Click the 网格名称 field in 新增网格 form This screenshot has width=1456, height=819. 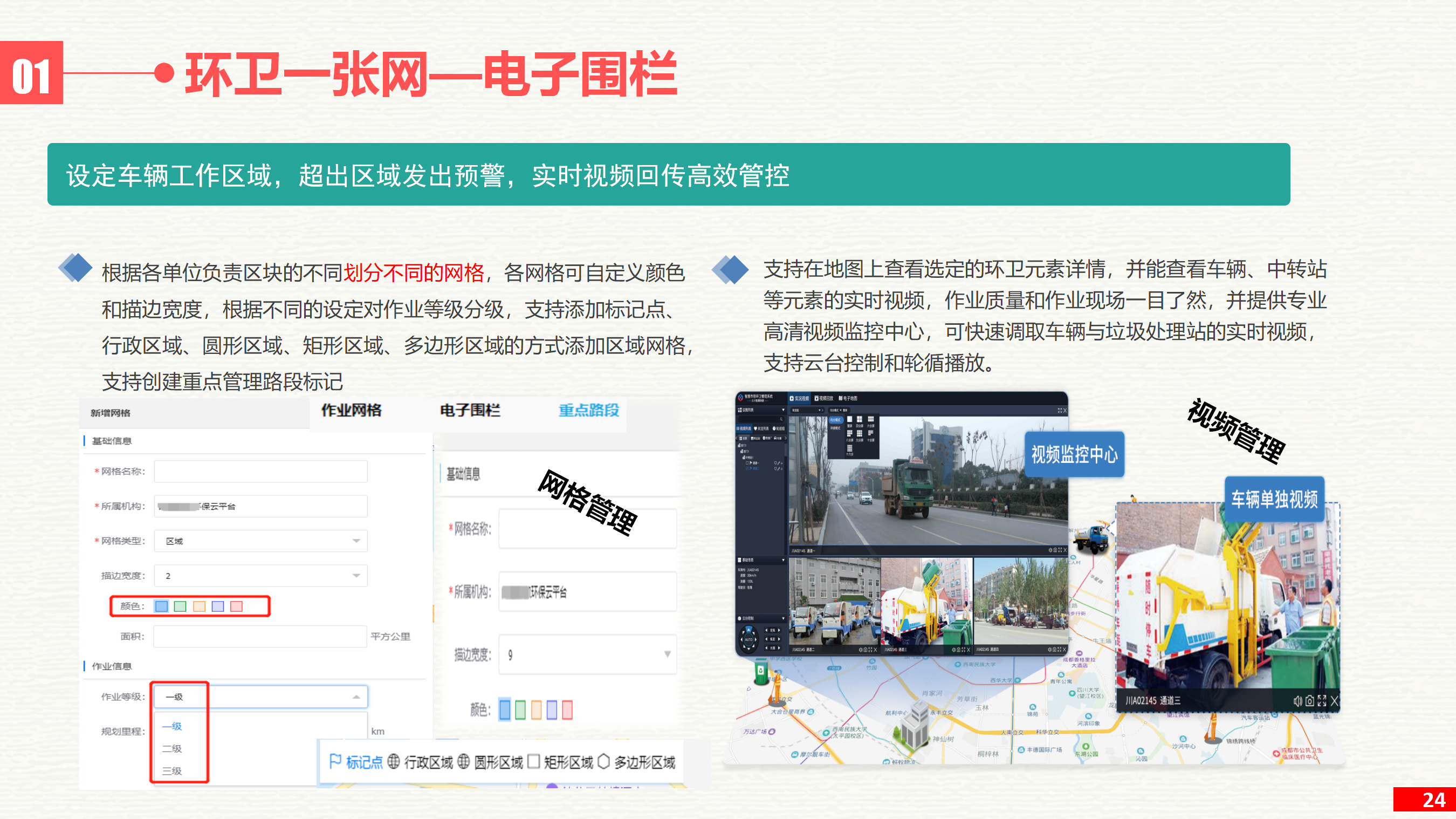click(x=260, y=471)
